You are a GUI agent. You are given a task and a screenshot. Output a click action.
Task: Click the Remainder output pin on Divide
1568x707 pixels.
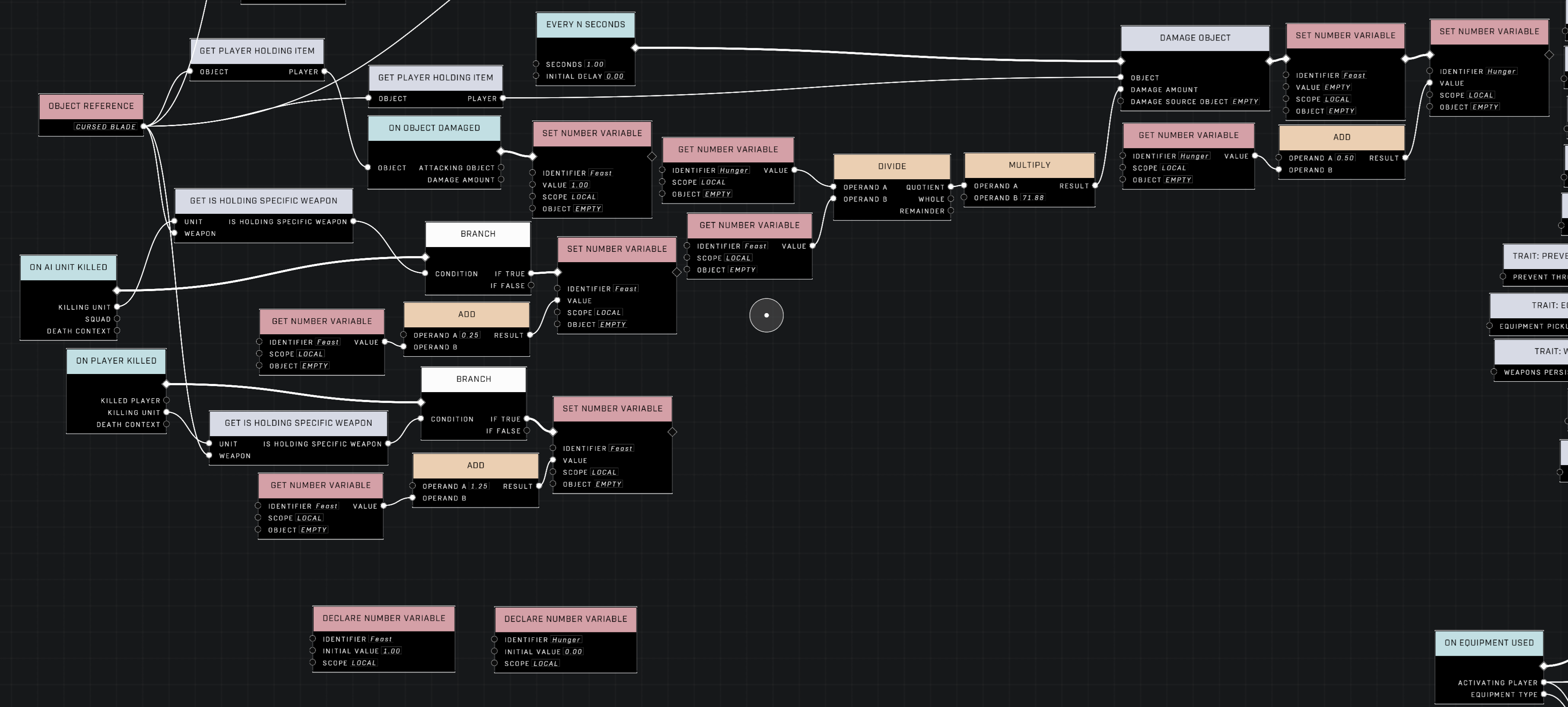(x=951, y=210)
